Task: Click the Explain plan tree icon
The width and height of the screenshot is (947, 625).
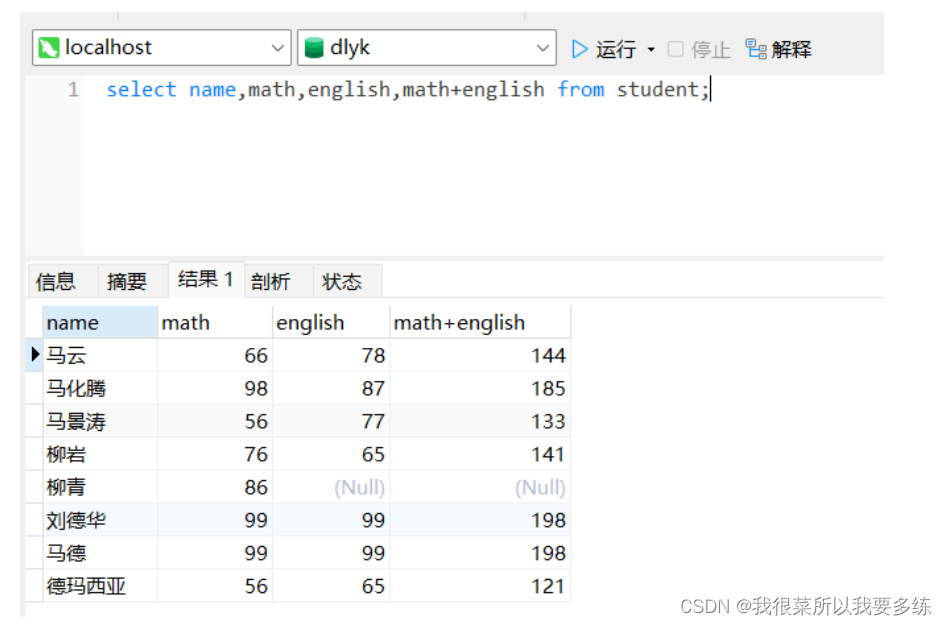Action: 756,49
